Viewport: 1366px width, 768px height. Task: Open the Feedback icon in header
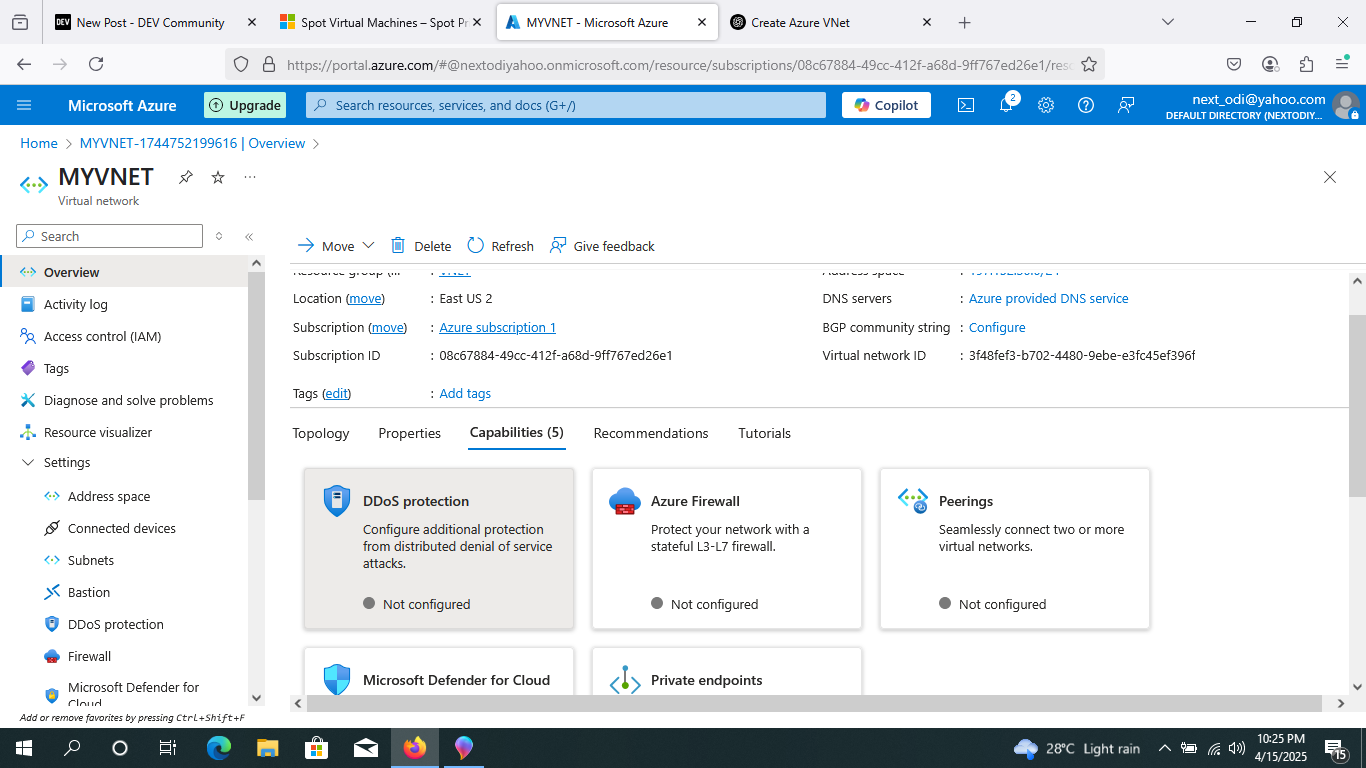(1126, 105)
